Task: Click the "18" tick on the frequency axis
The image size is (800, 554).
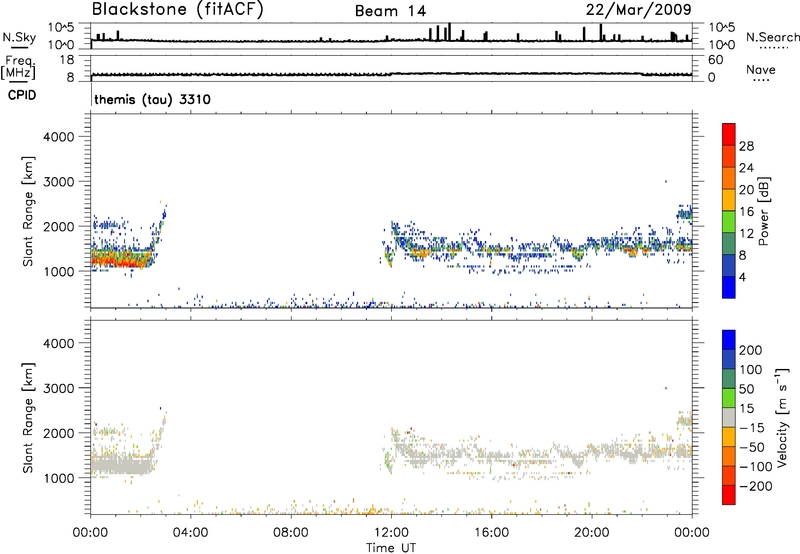Action: (67, 60)
